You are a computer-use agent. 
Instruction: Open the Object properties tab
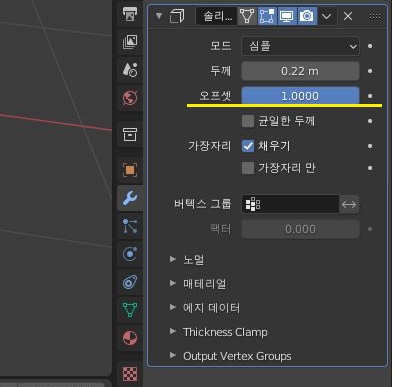[130, 170]
